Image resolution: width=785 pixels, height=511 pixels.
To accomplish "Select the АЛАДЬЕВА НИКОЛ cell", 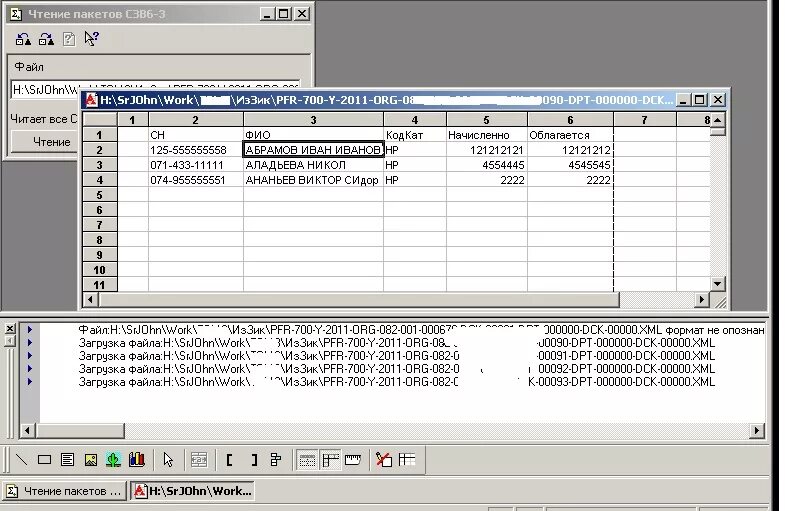I will [313, 165].
